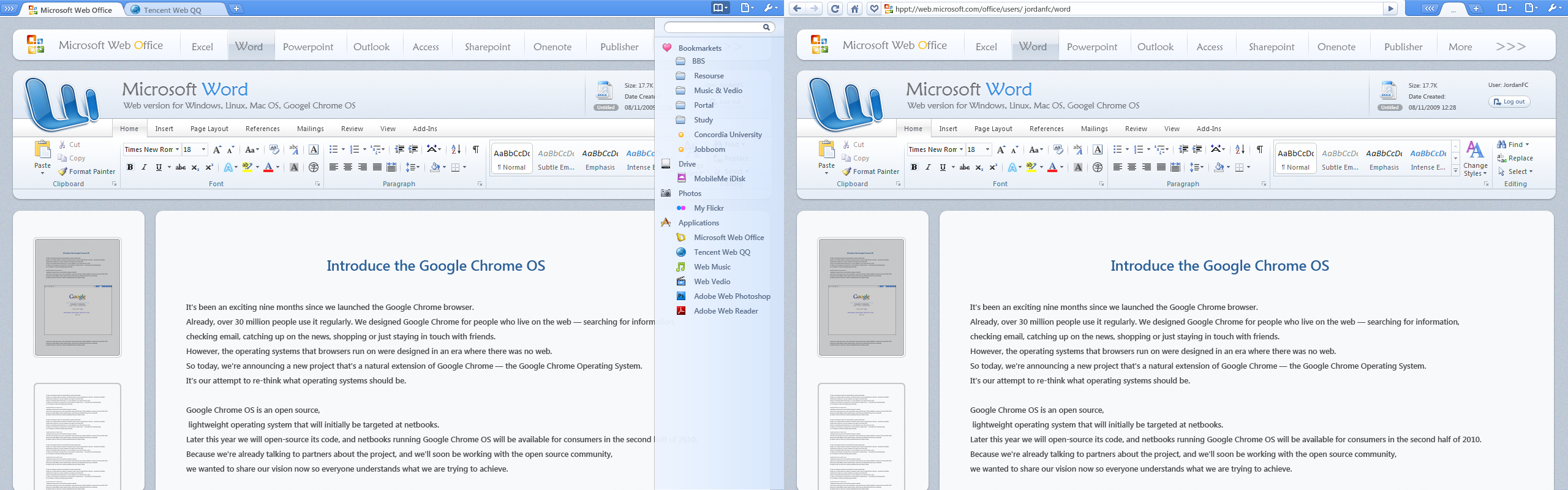
Task: Open Insert ribbon tab in right-hand window
Action: tap(948, 129)
